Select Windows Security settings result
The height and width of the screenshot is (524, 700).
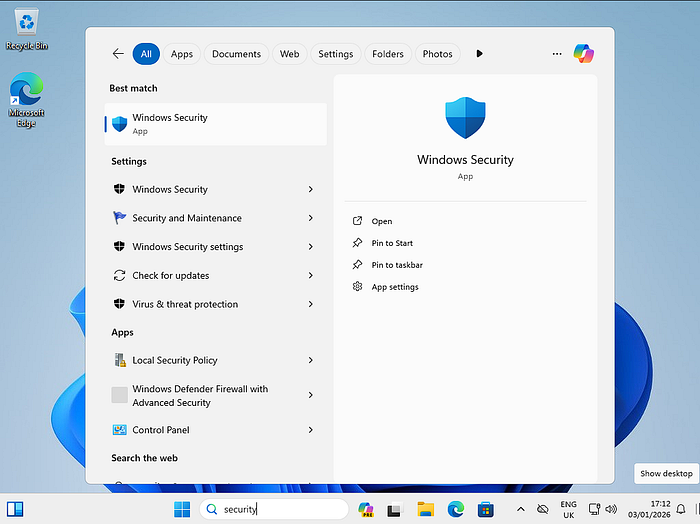tap(216, 246)
